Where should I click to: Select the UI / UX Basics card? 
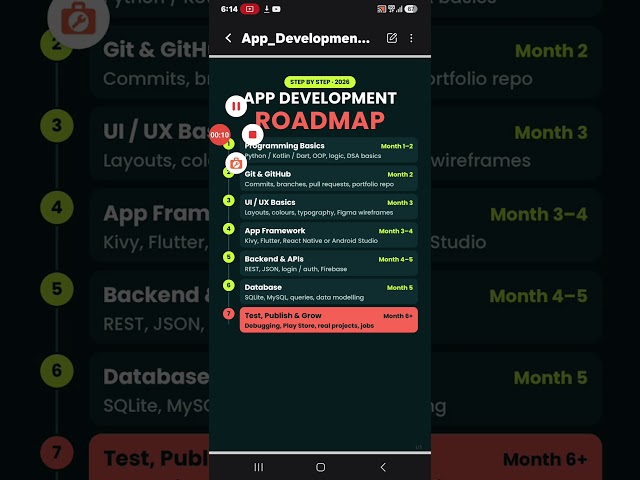(329, 207)
